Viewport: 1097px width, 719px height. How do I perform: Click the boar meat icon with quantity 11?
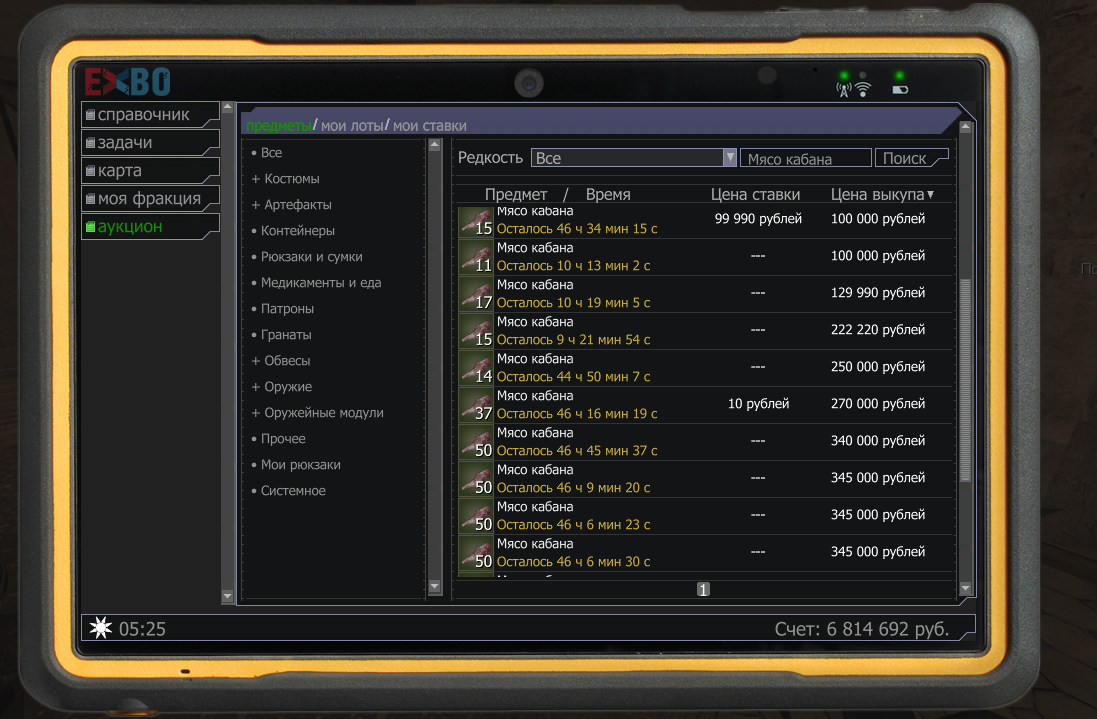point(476,257)
